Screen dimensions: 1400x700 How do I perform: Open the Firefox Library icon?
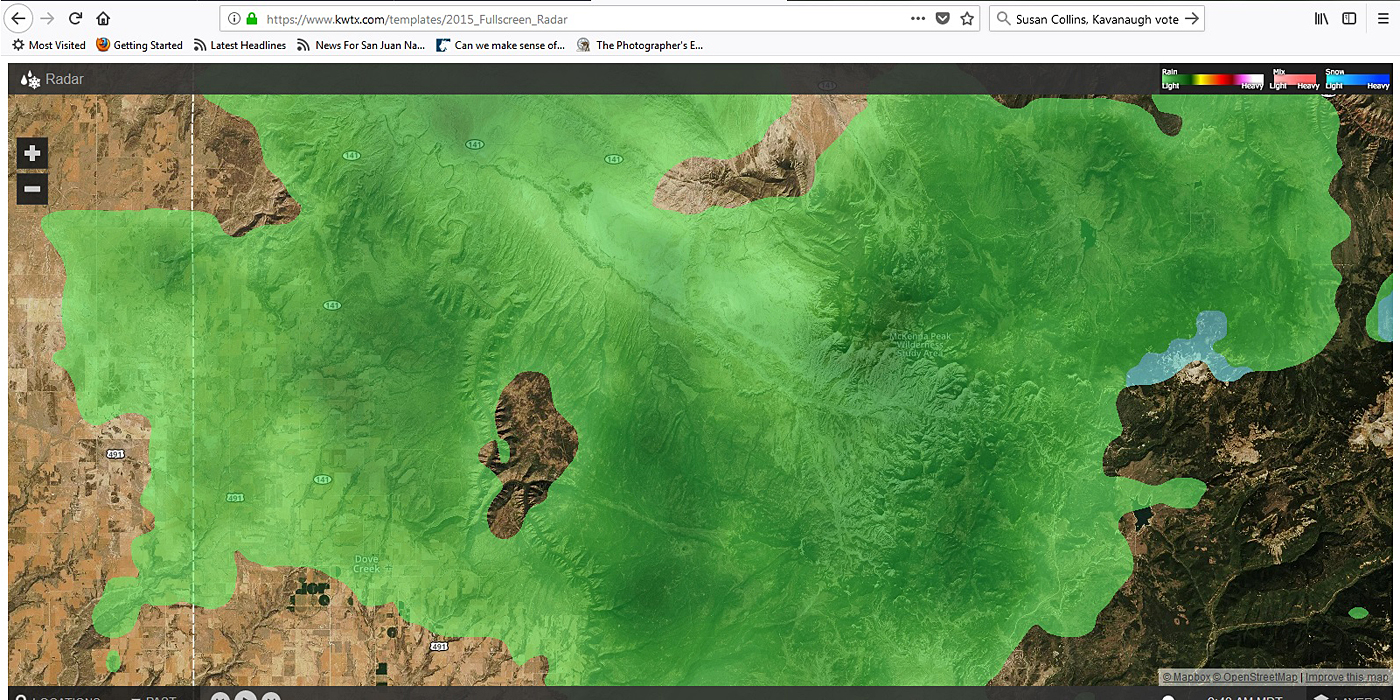[1321, 18]
